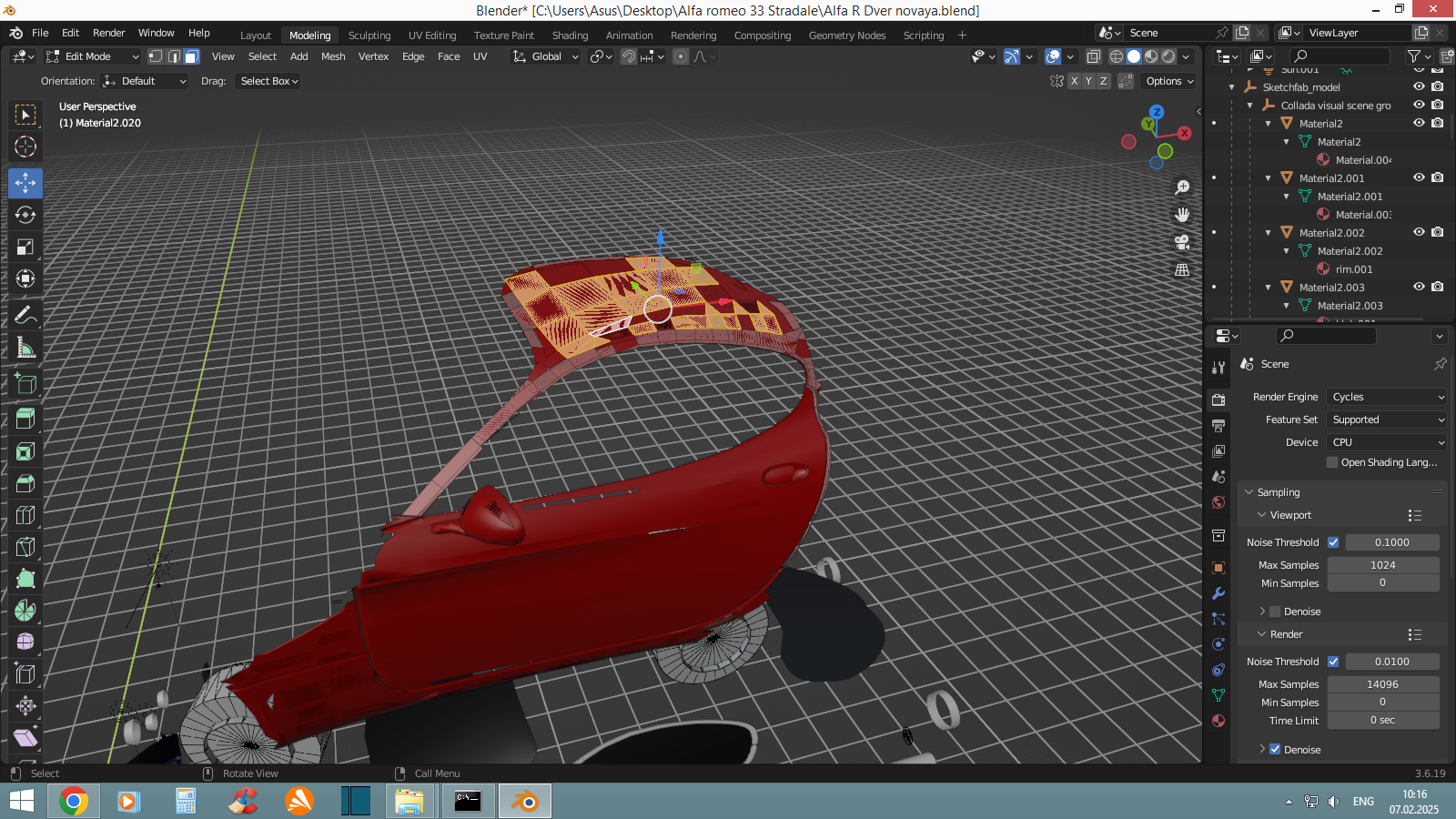Open the Edit Mode dropdown

pos(92,56)
